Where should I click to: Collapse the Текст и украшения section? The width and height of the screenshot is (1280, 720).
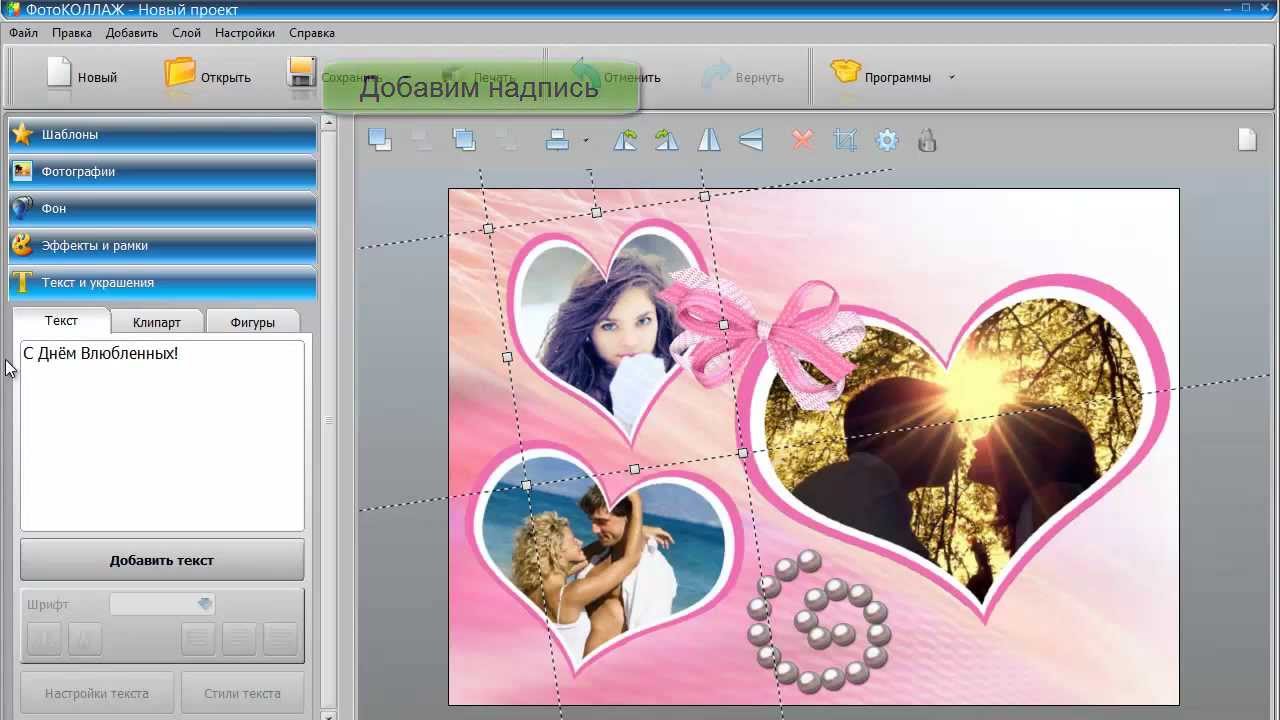tap(162, 282)
